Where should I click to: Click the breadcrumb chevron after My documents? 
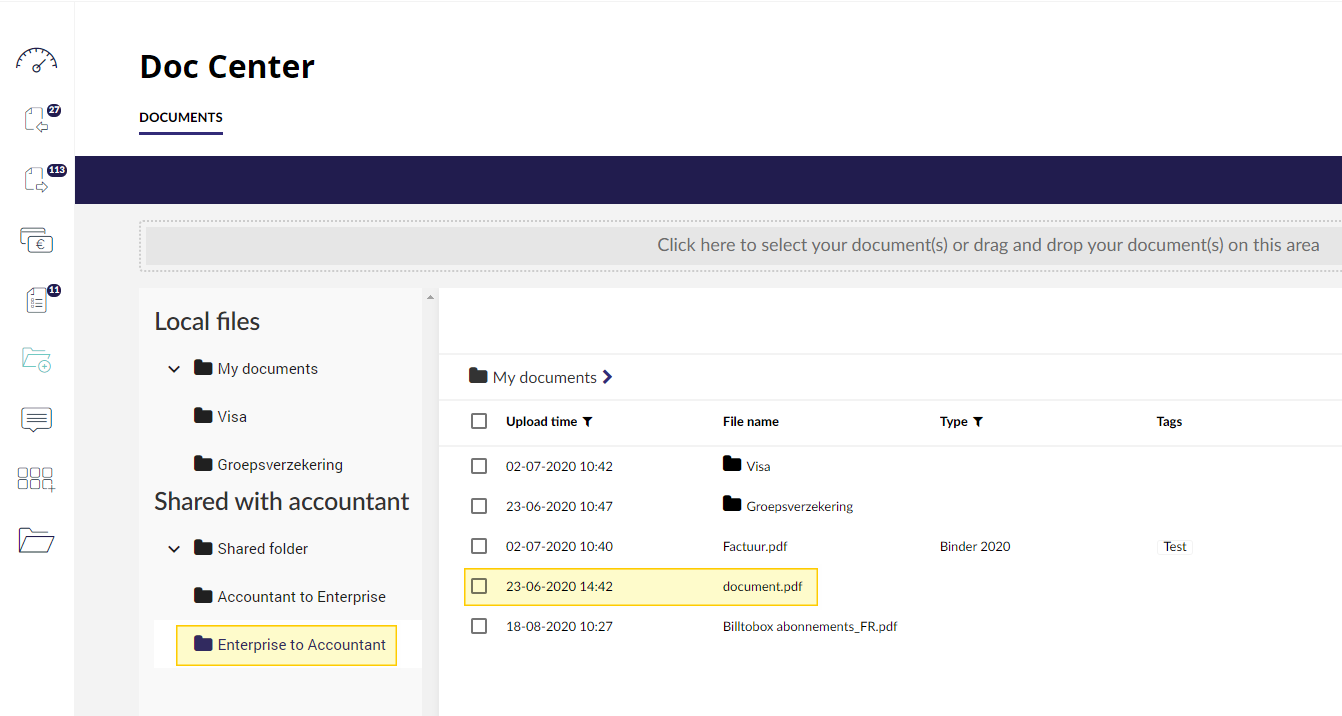coord(607,377)
